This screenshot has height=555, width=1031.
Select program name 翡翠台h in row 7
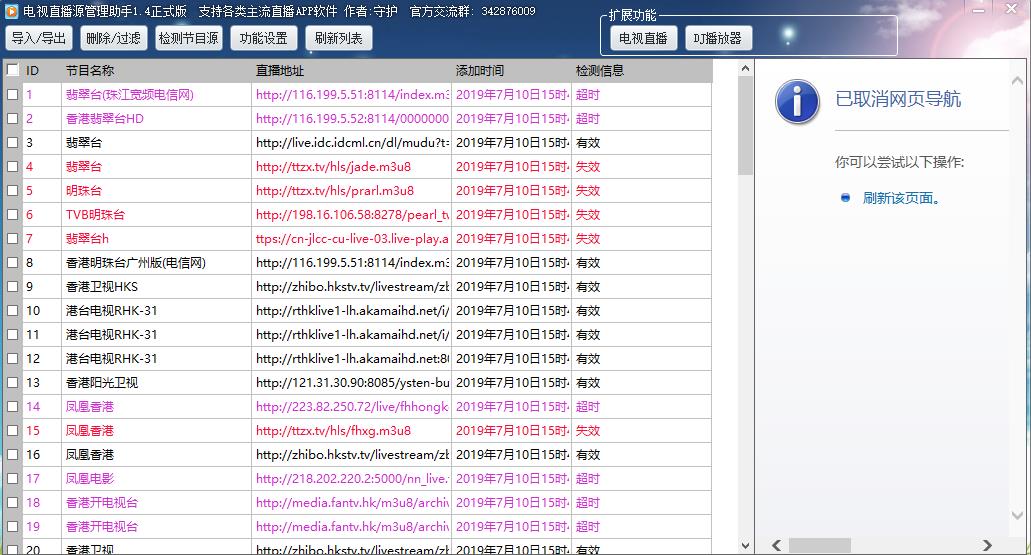pos(87,239)
